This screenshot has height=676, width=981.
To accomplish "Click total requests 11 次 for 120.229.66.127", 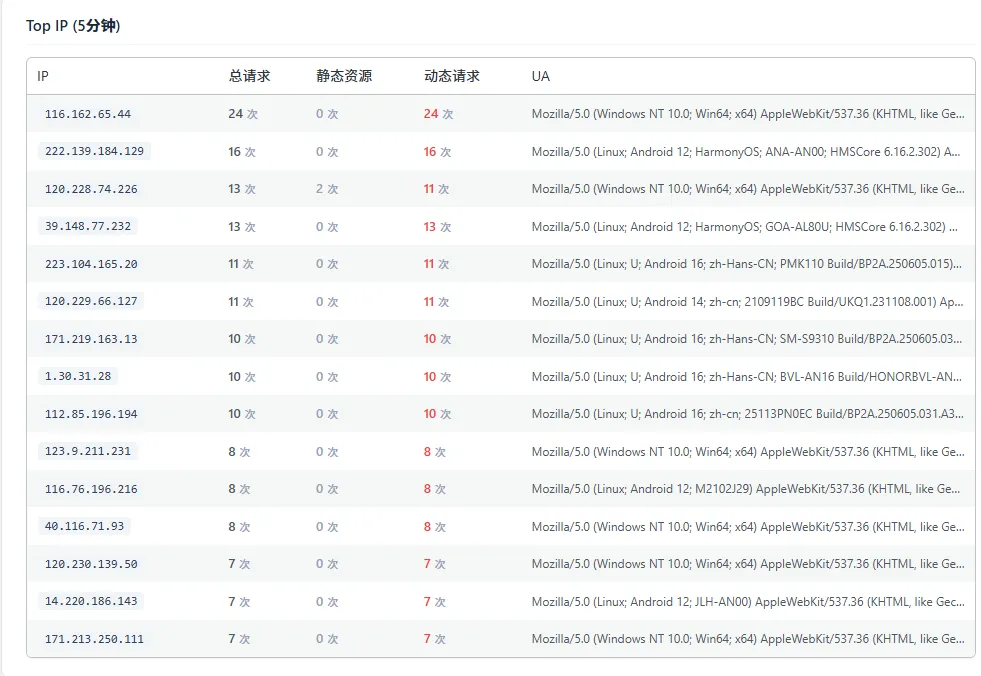I will coord(241,302).
